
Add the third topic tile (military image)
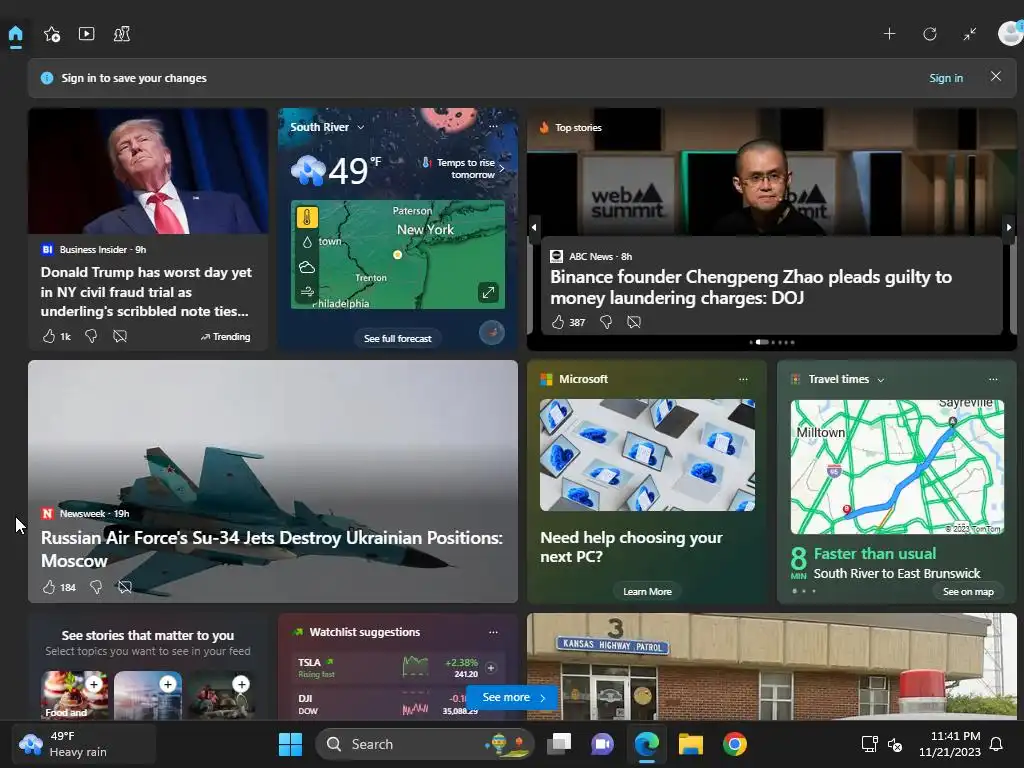click(x=242, y=684)
